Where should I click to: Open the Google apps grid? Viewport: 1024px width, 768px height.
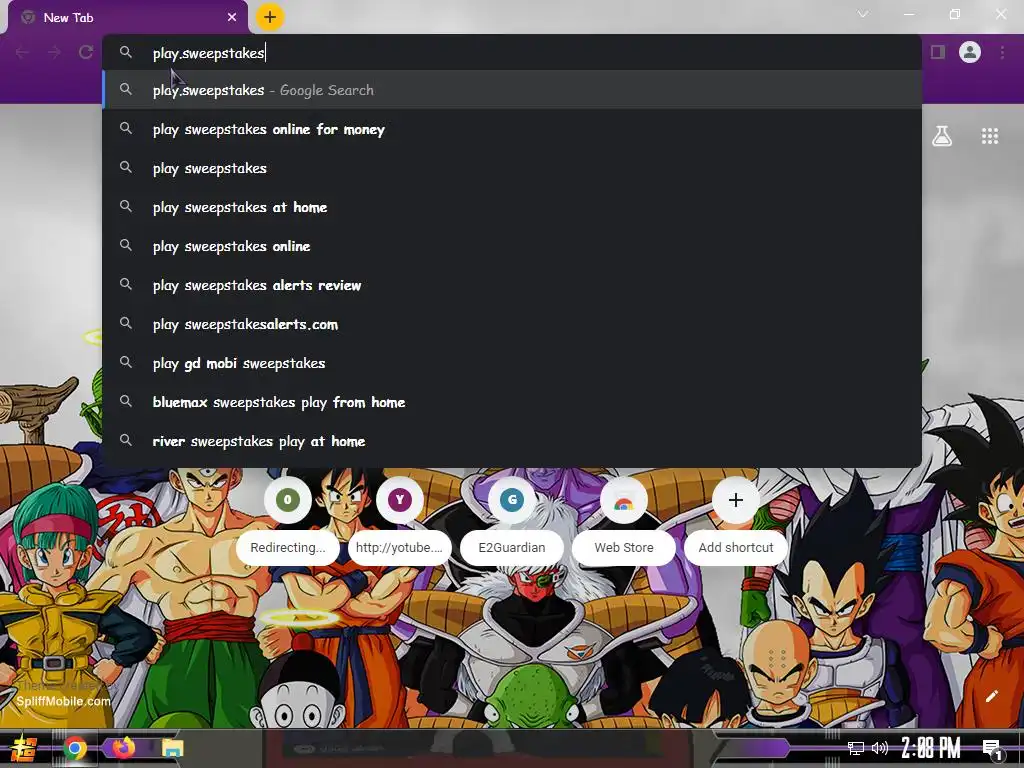(x=989, y=136)
